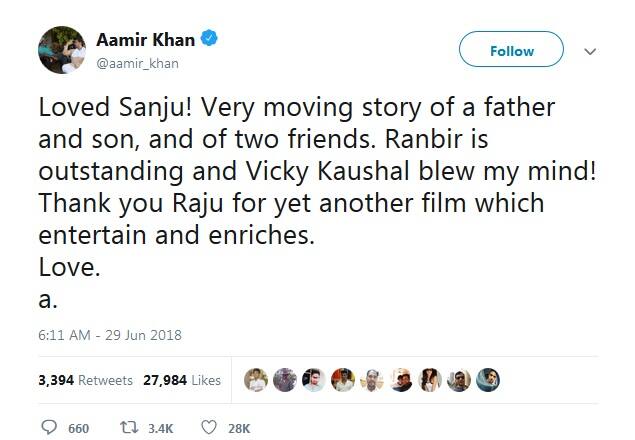Click Aamir Khan's profile picture
635x440 pixels.
point(61,49)
